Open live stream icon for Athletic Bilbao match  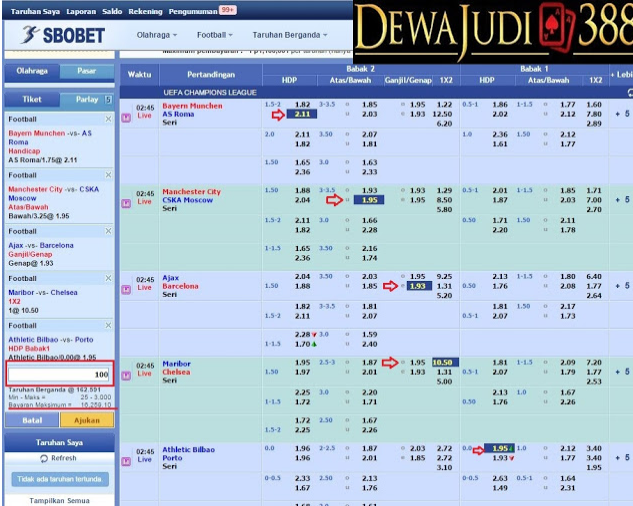pyautogui.click(x=126, y=461)
